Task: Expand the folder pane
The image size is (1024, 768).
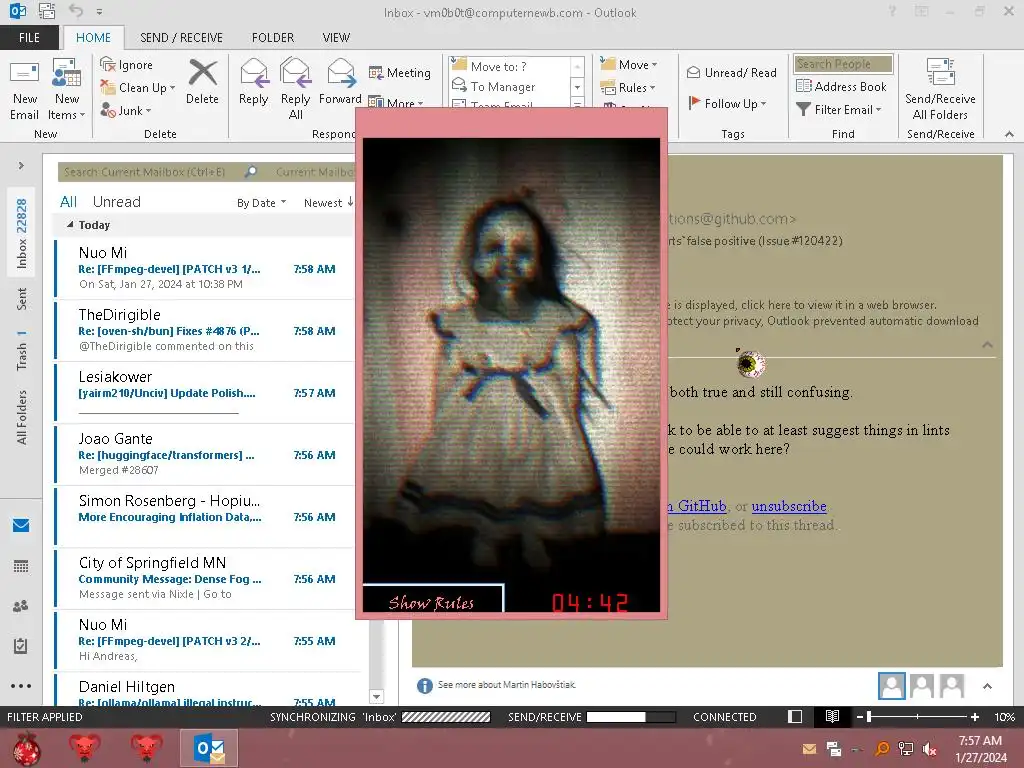Action: 21,166
